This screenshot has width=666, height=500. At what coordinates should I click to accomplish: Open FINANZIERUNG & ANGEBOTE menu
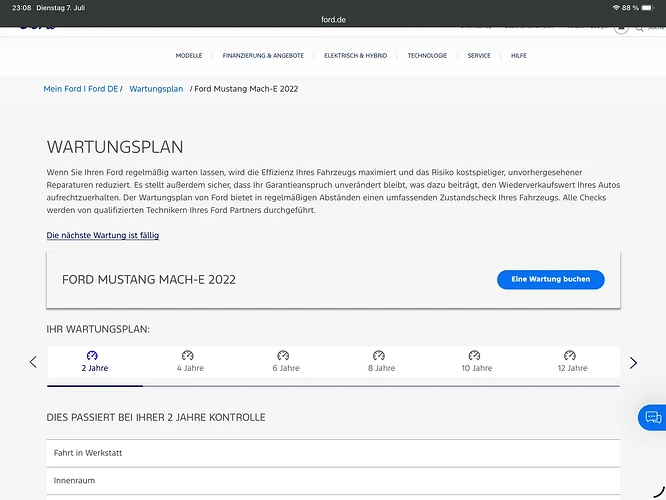[263, 56]
